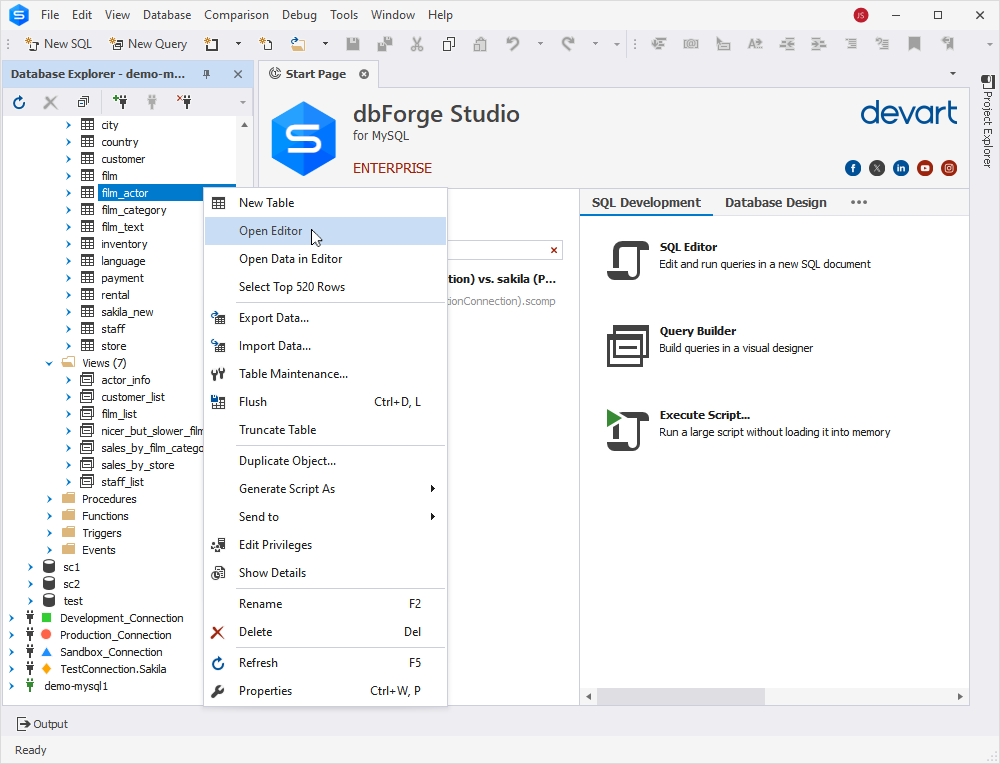Screen dimensions: 1000x764
Task: Open Devart's Facebook social icon
Action: pyautogui.click(x=853, y=168)
